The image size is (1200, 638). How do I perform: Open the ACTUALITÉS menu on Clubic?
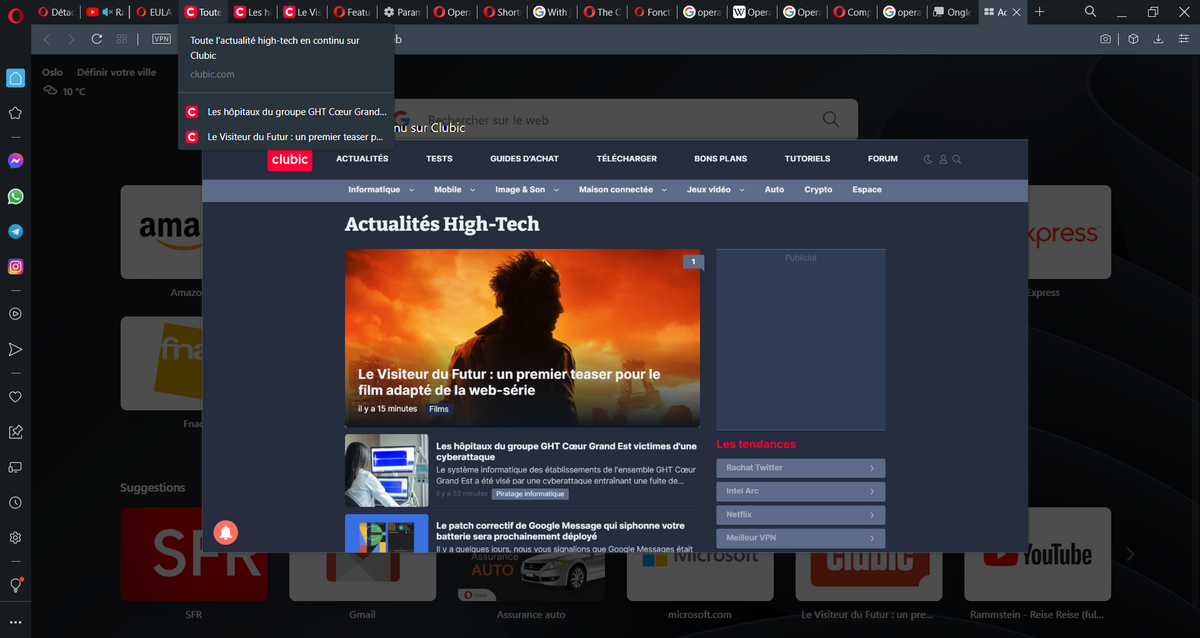click(x=362, y=159)
